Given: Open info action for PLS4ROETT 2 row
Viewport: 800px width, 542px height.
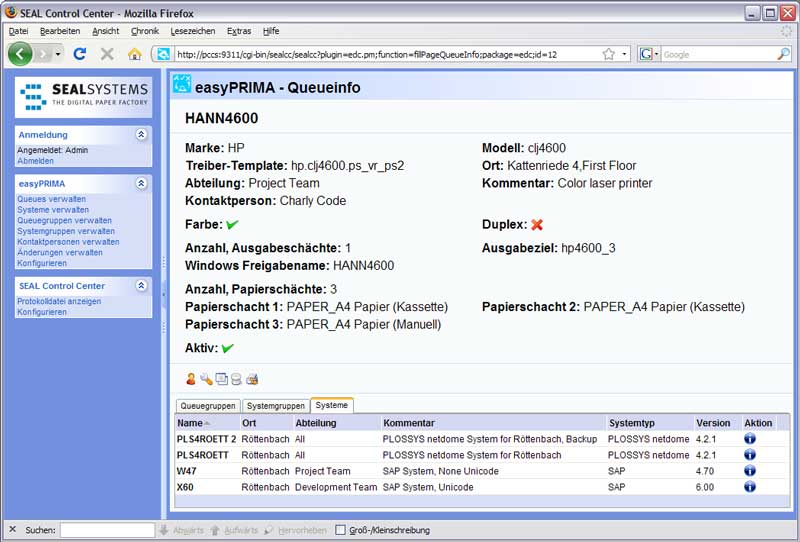Looking at the screenshot, I should point(750,439).
